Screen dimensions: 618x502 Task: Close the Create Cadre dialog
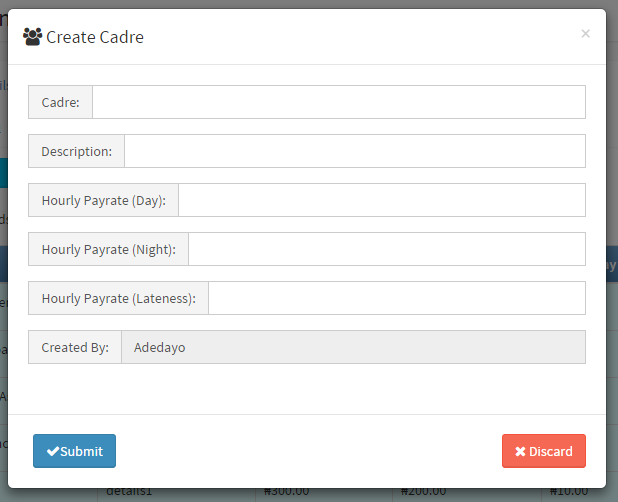point(585,33)
